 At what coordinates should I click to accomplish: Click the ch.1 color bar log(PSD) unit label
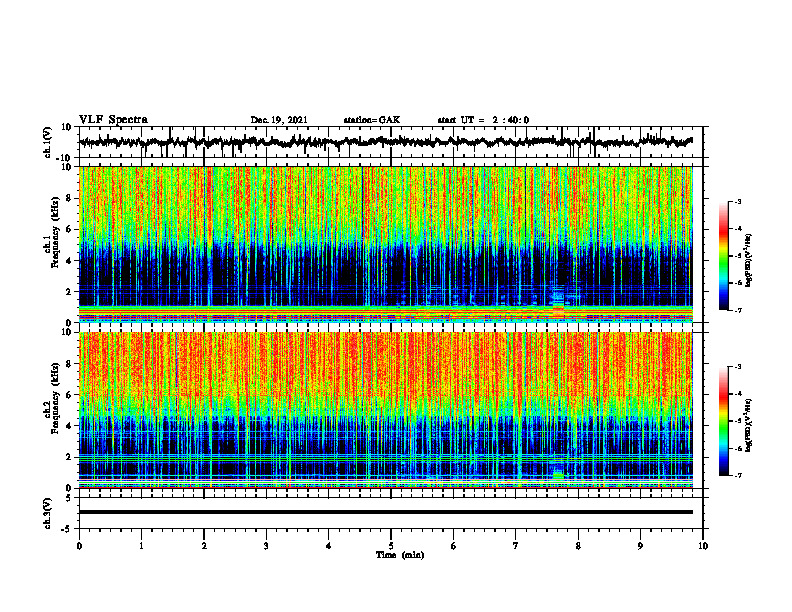[x=750, y=261]
